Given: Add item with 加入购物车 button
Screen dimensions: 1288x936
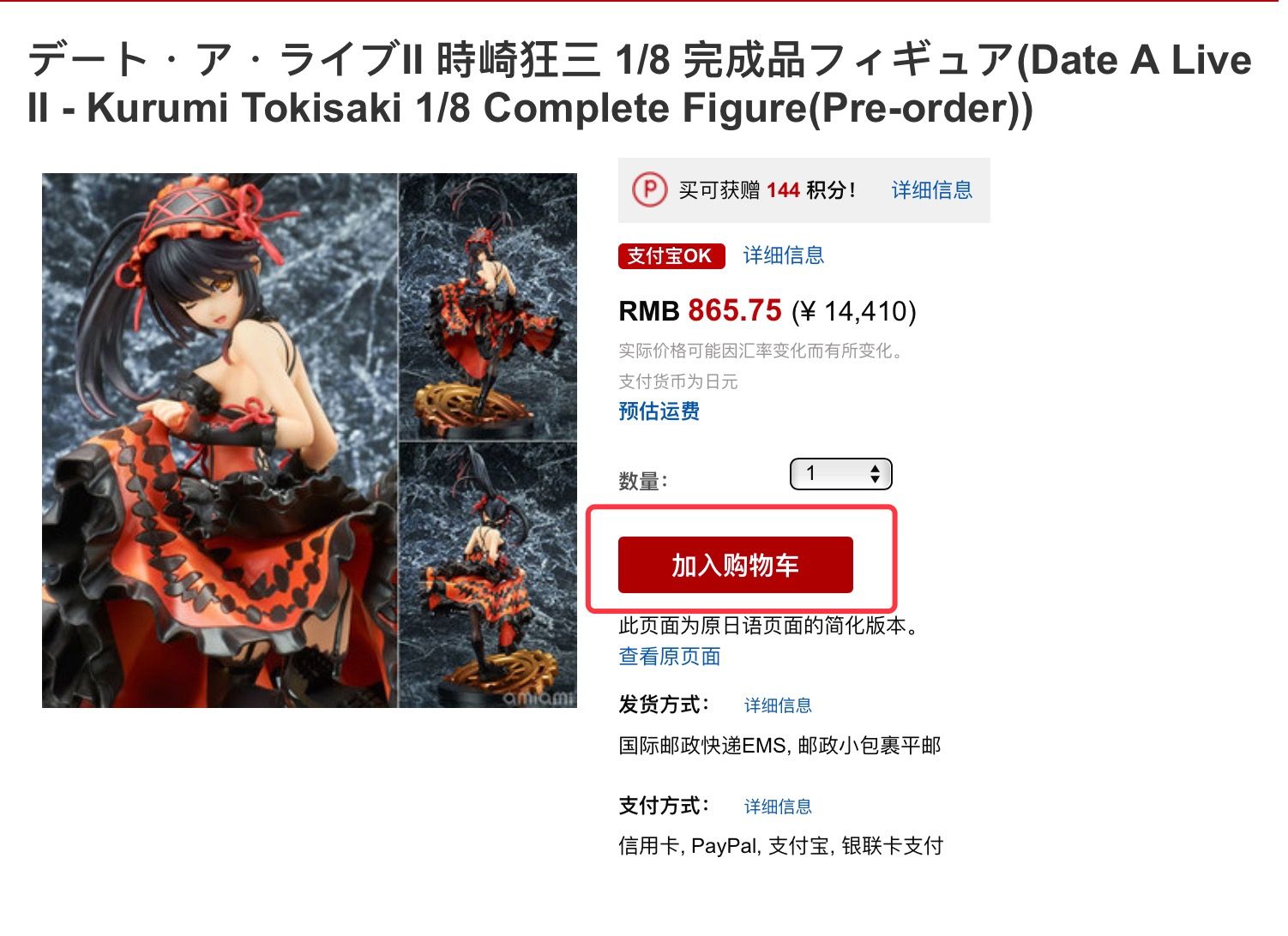Looking at the screenshot, I should click(736, 565).
